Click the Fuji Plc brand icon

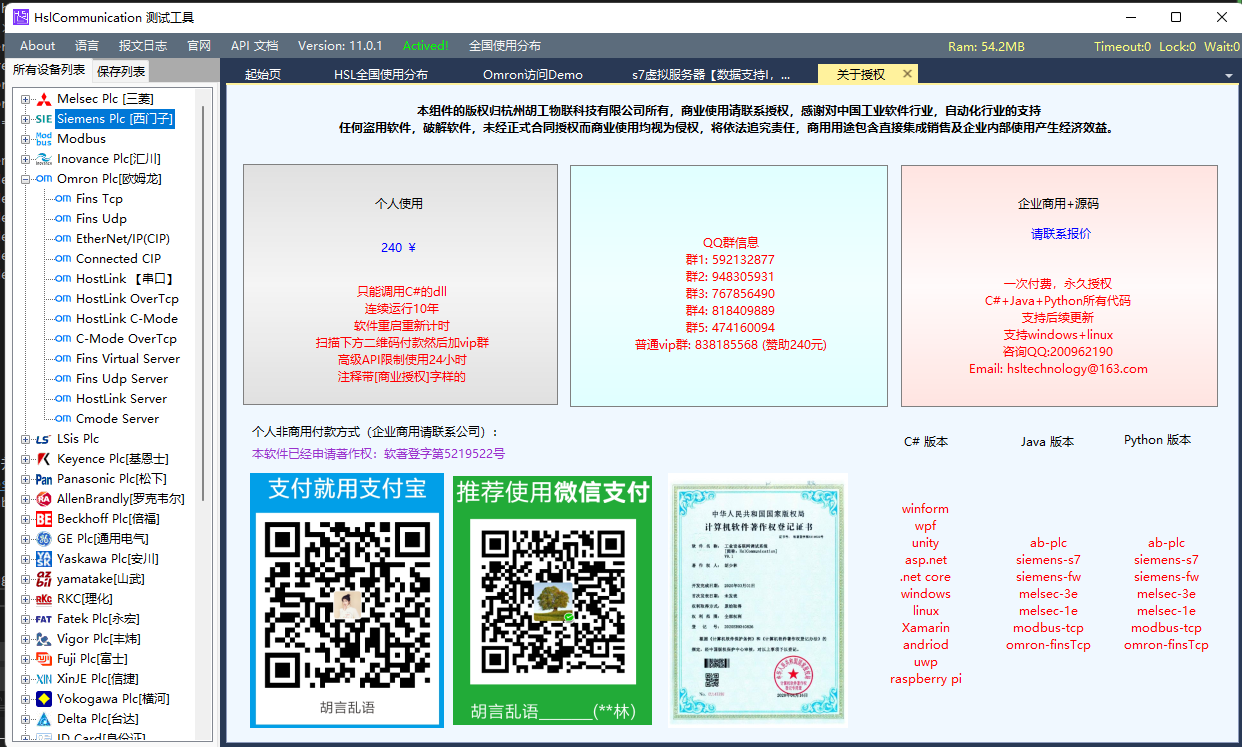coord(43,659)
